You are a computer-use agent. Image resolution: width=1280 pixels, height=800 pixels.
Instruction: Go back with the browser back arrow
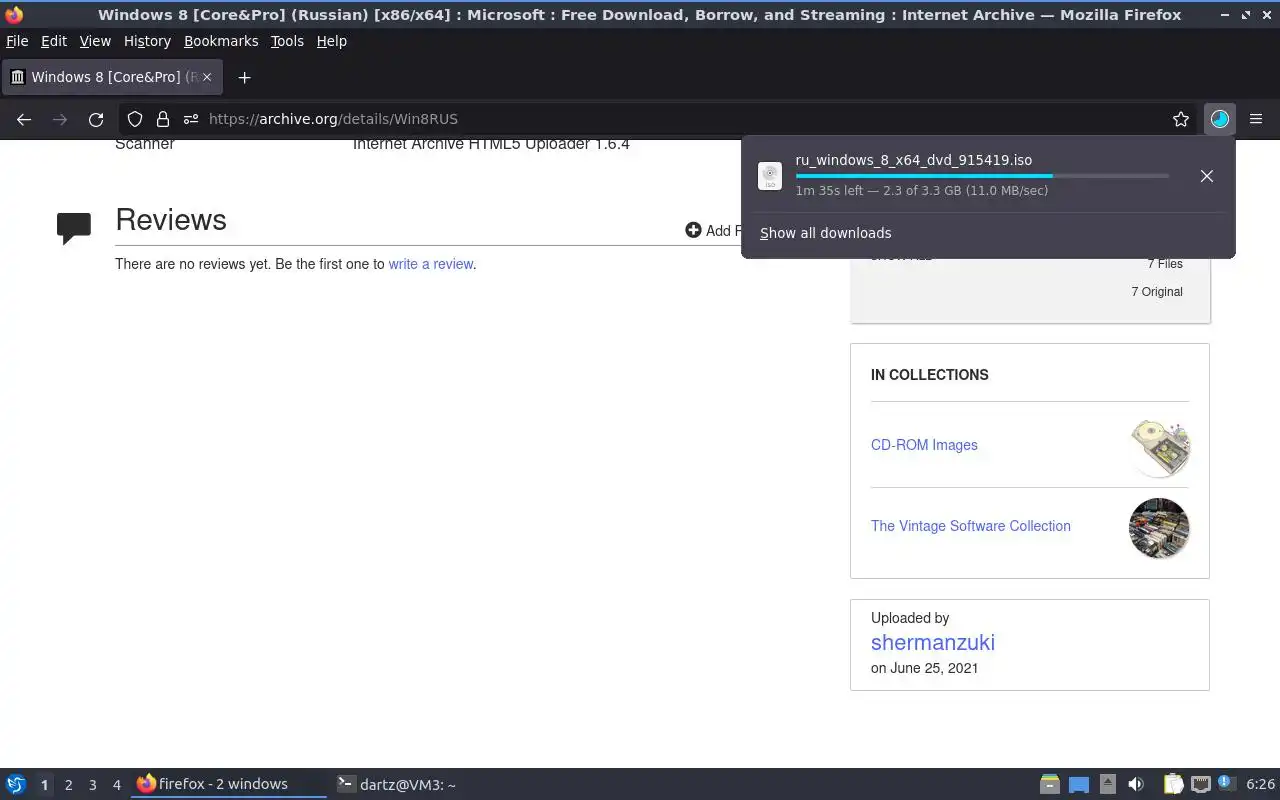[24, 119]
